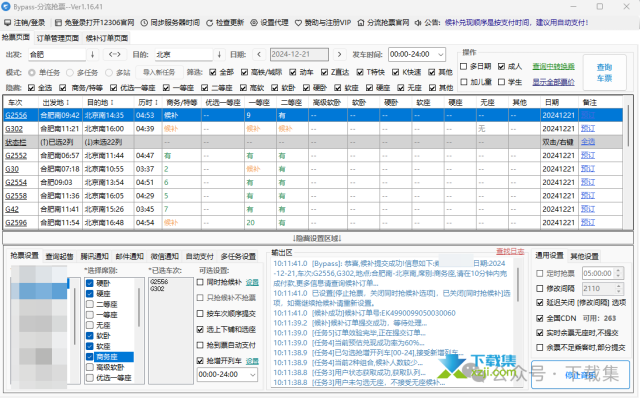640x399 pixels.
Task: Enable the 学生 checkbox
Action: coord(501,82)
